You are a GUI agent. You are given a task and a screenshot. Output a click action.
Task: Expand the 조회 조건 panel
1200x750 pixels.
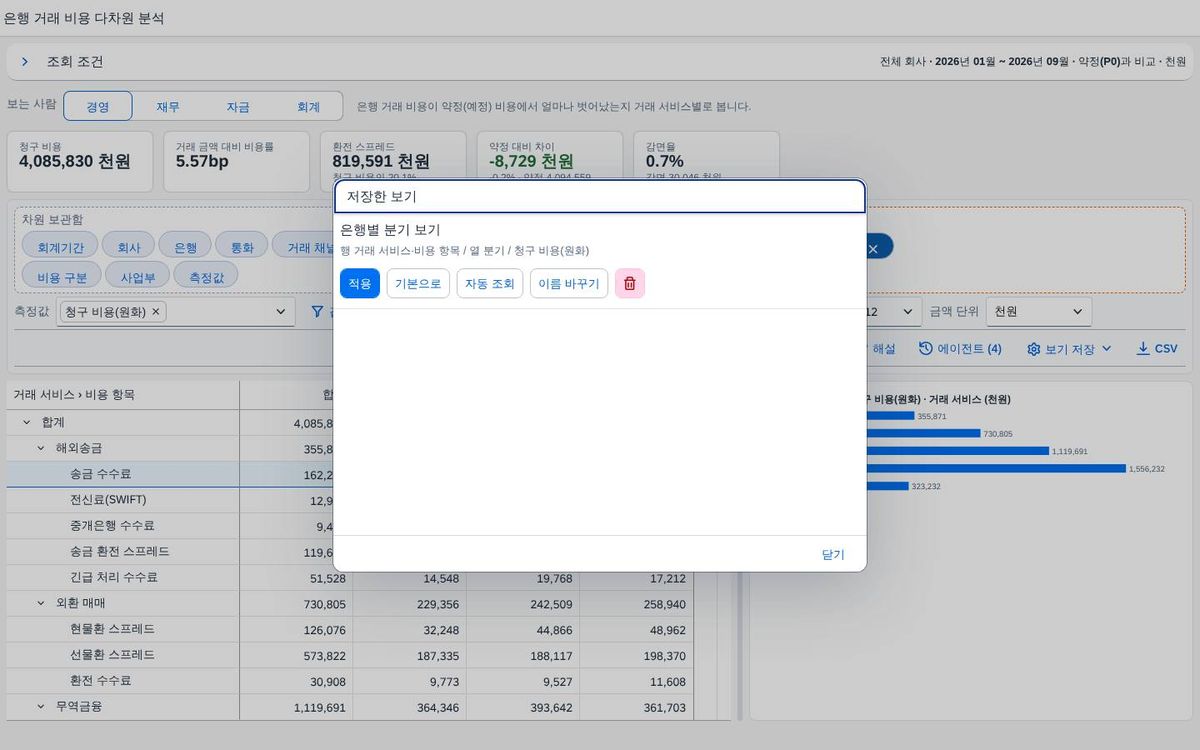click(x=25, y=62)
